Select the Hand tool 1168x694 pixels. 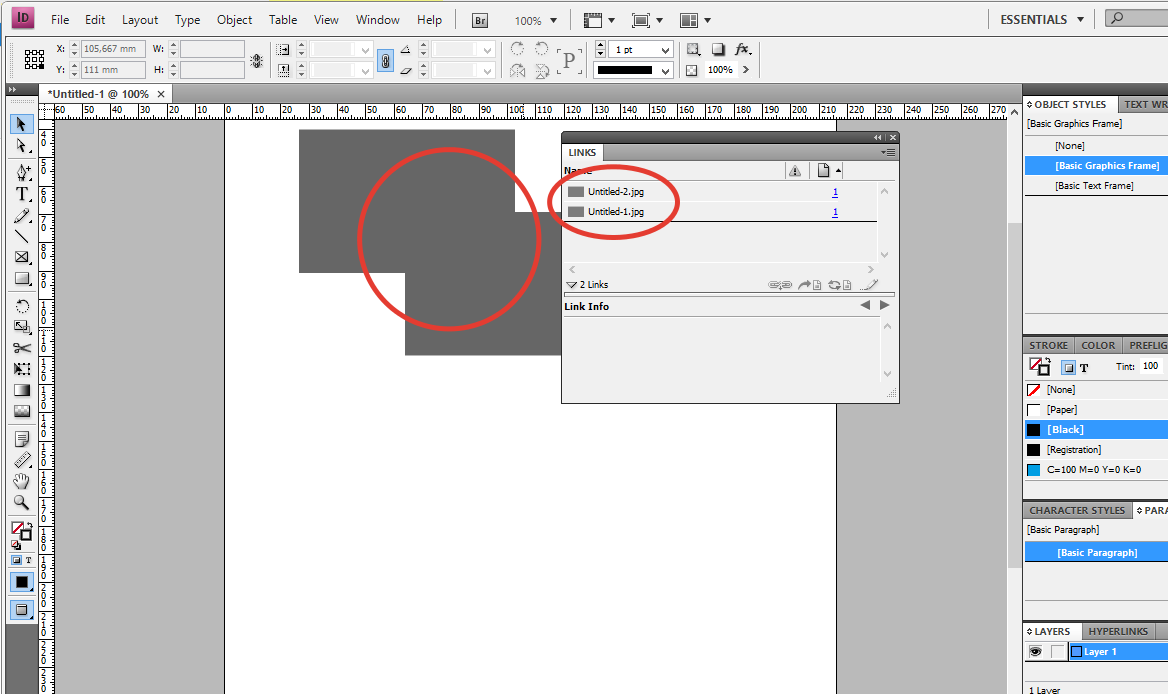pos(22,481)
